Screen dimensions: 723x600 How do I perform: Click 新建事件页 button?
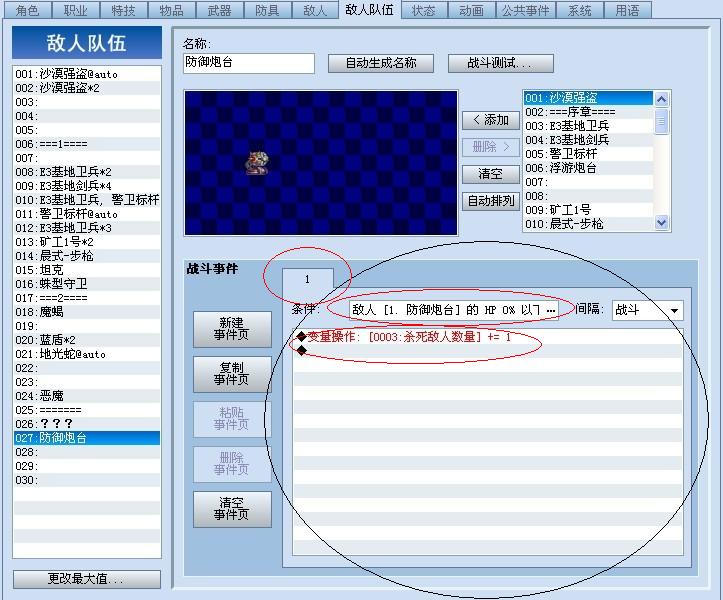coord(232,329)
